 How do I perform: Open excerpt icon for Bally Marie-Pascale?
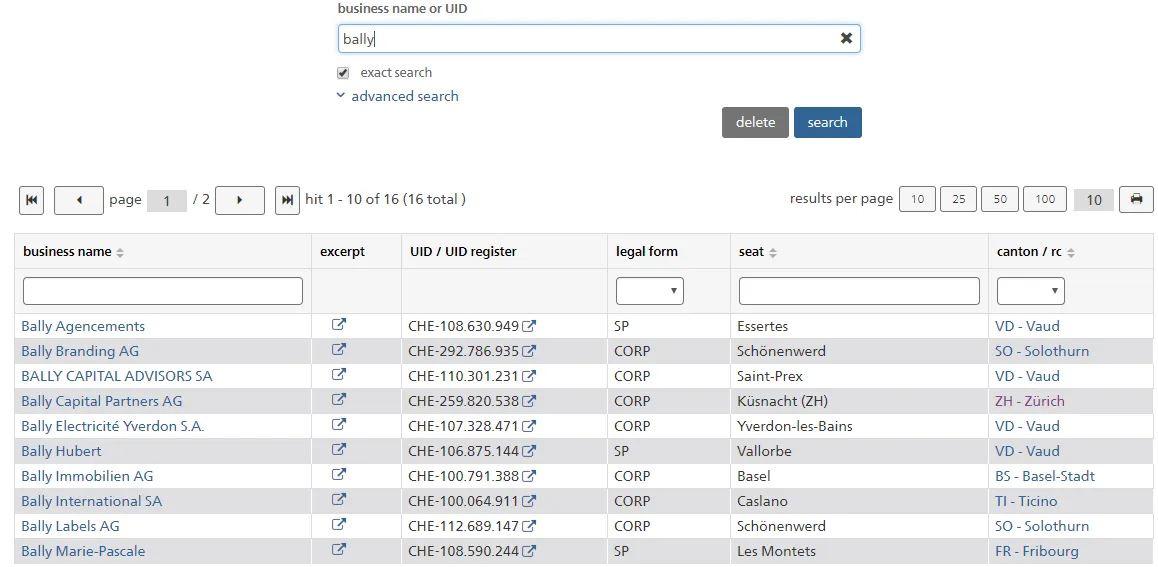(338, 550)
